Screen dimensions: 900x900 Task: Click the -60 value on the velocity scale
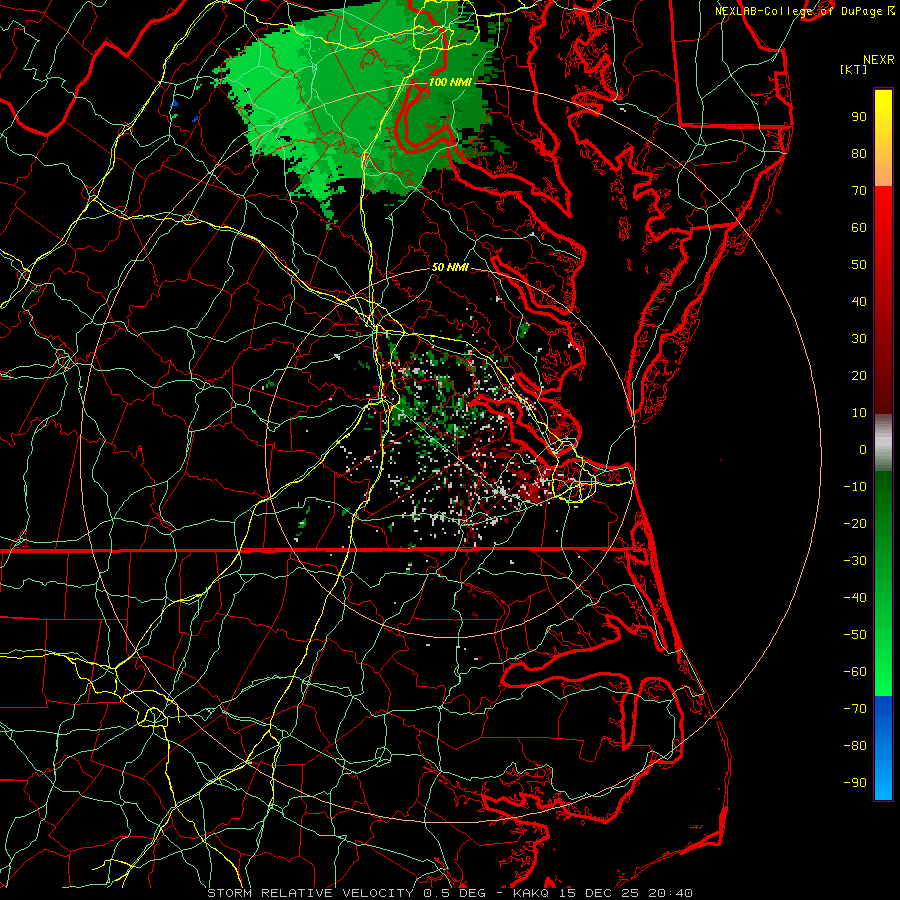click(x=855, y=672)
